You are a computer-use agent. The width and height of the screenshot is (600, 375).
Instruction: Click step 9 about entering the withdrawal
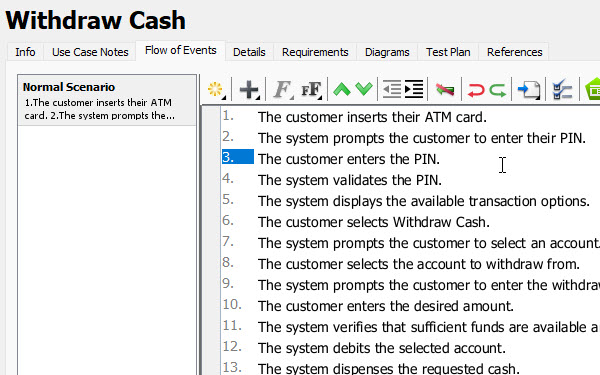[429, 285]
